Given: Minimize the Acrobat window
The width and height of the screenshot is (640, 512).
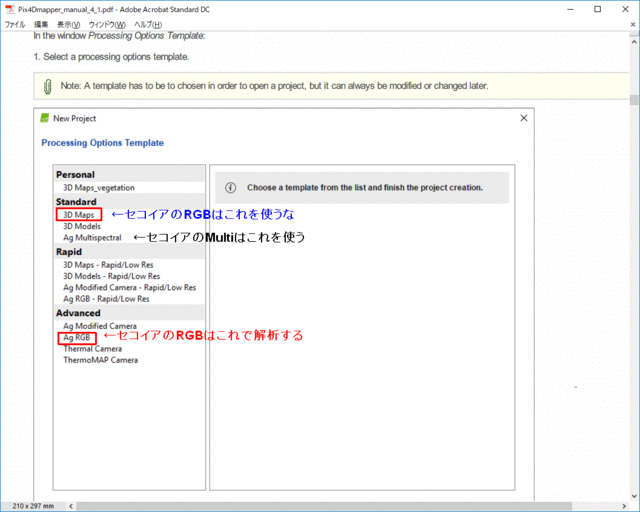Looking at the screenshot, I should 571,9.
